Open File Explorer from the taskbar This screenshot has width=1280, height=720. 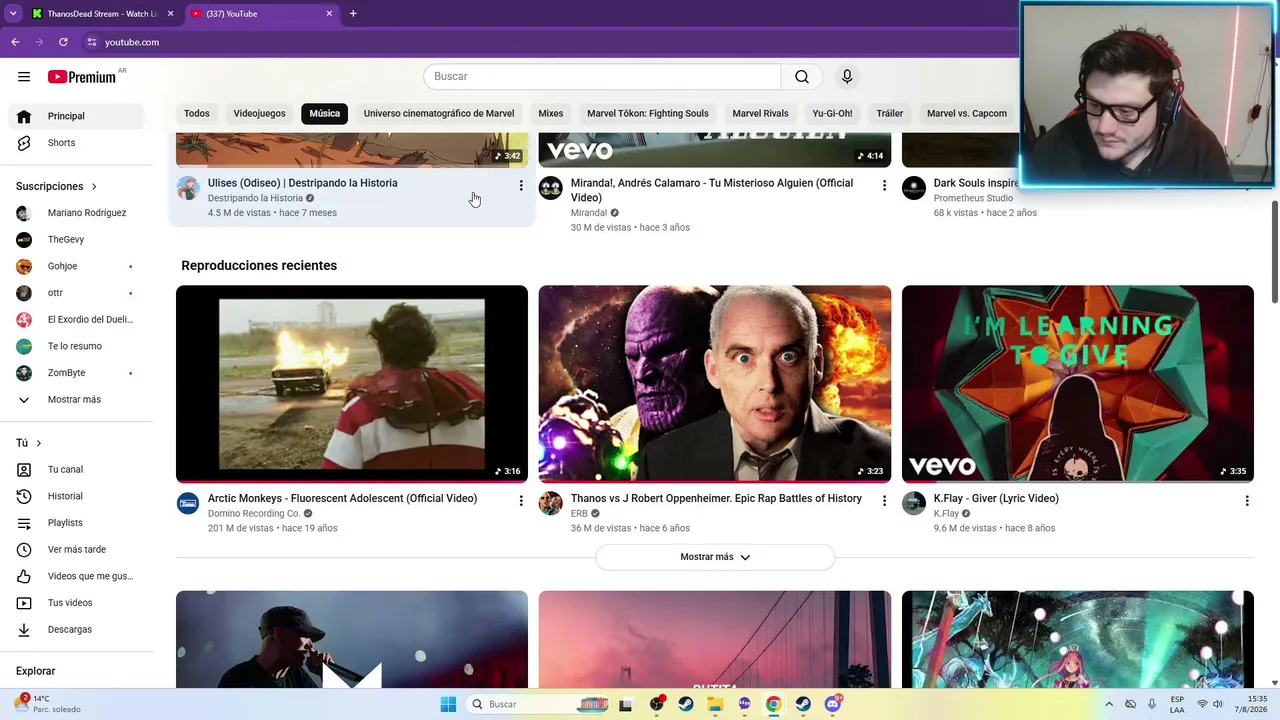click(715, 704)
